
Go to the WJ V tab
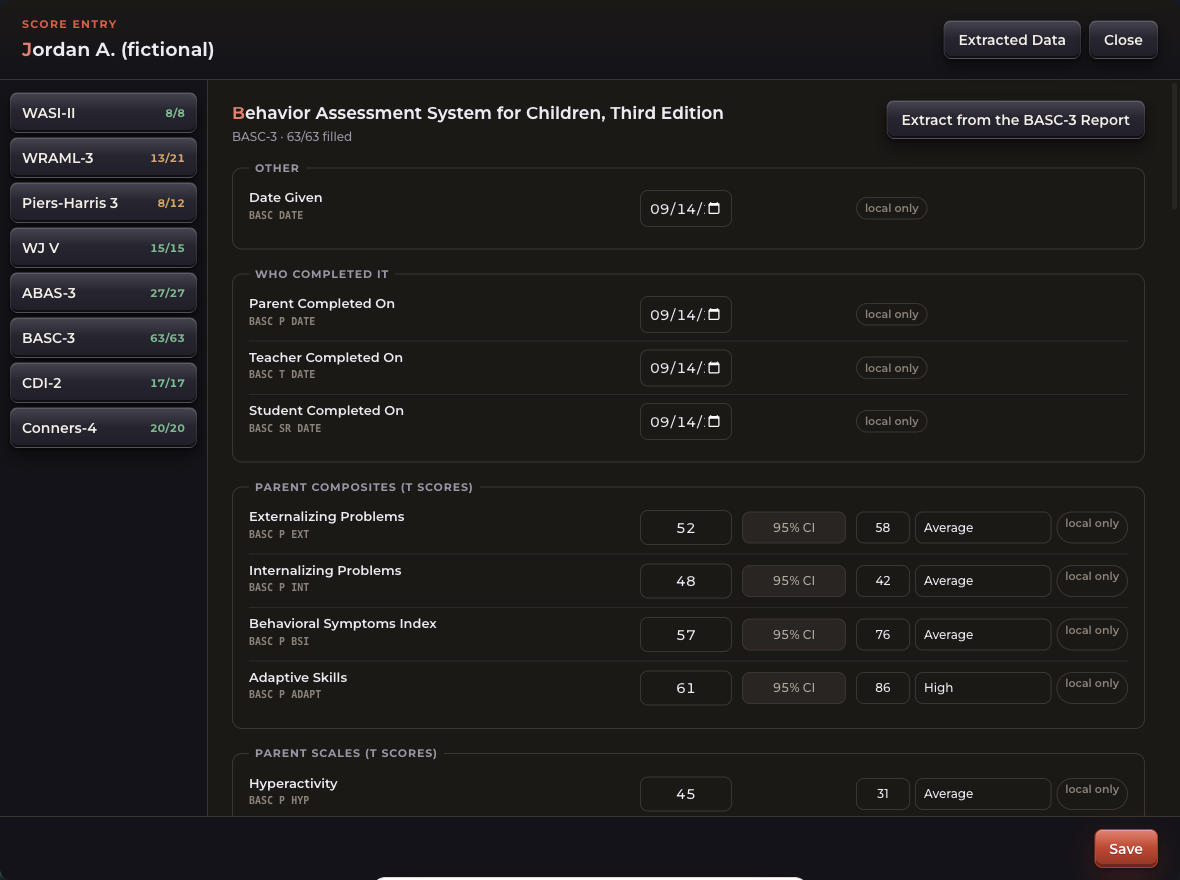point(103,248)
